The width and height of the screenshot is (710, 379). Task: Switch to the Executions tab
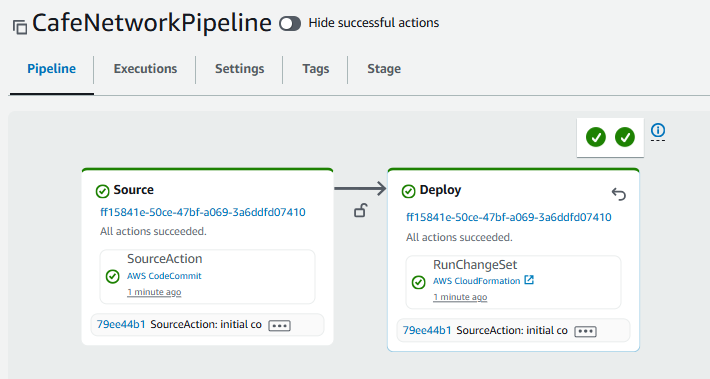coord(145,69)
